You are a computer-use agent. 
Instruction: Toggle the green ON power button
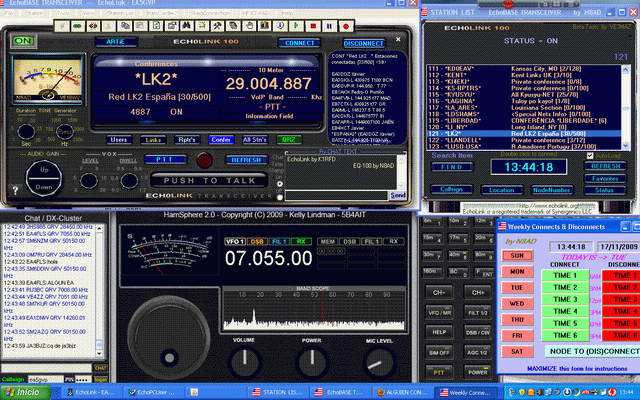[23, 41]
